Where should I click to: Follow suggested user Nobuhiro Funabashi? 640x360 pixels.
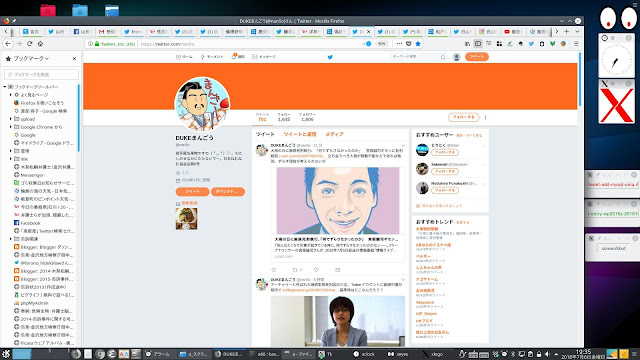pos(444,191)
